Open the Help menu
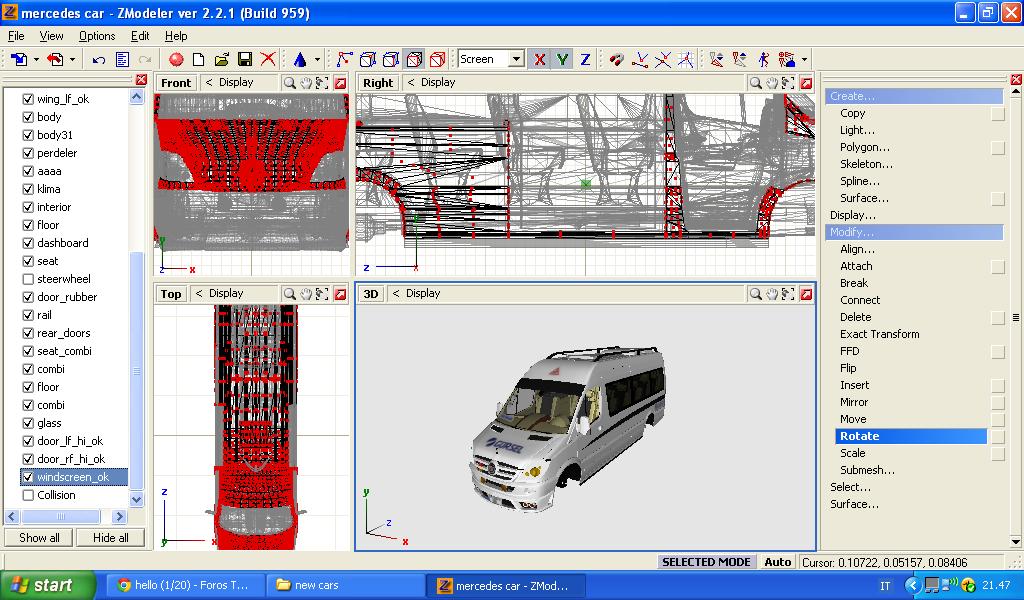Image resolution: width=1024 pixels, height=600 pixels. (x=176, y=36)
